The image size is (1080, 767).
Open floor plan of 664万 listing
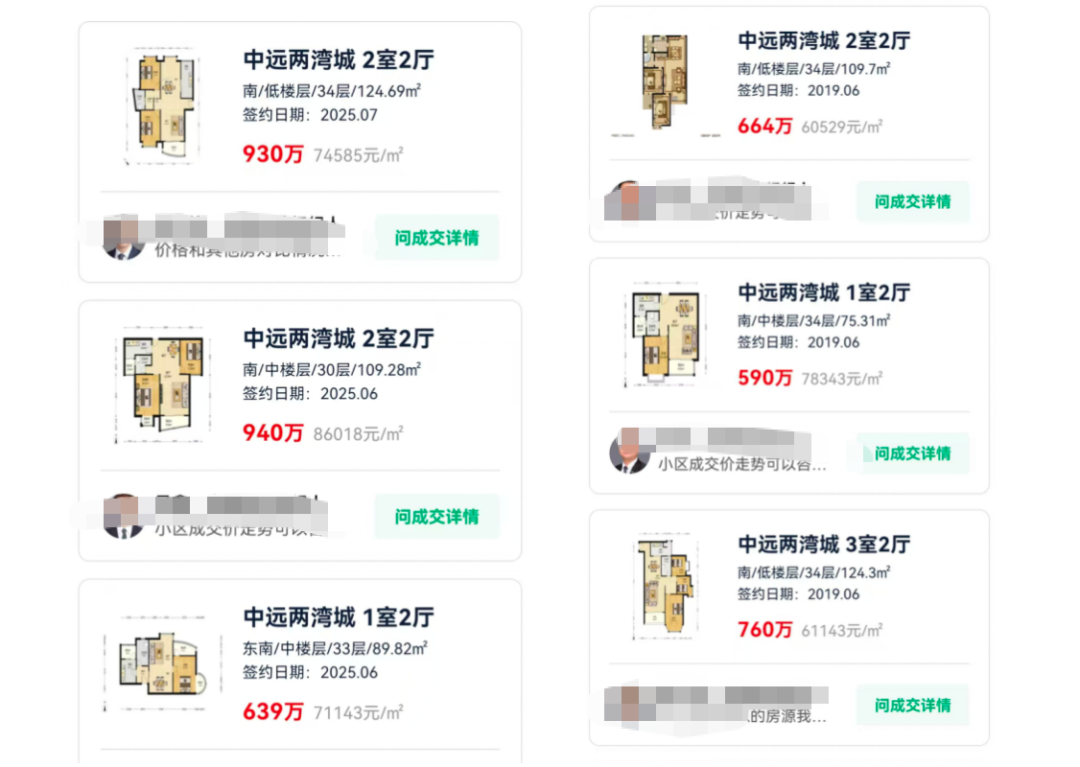coord(665,83)
